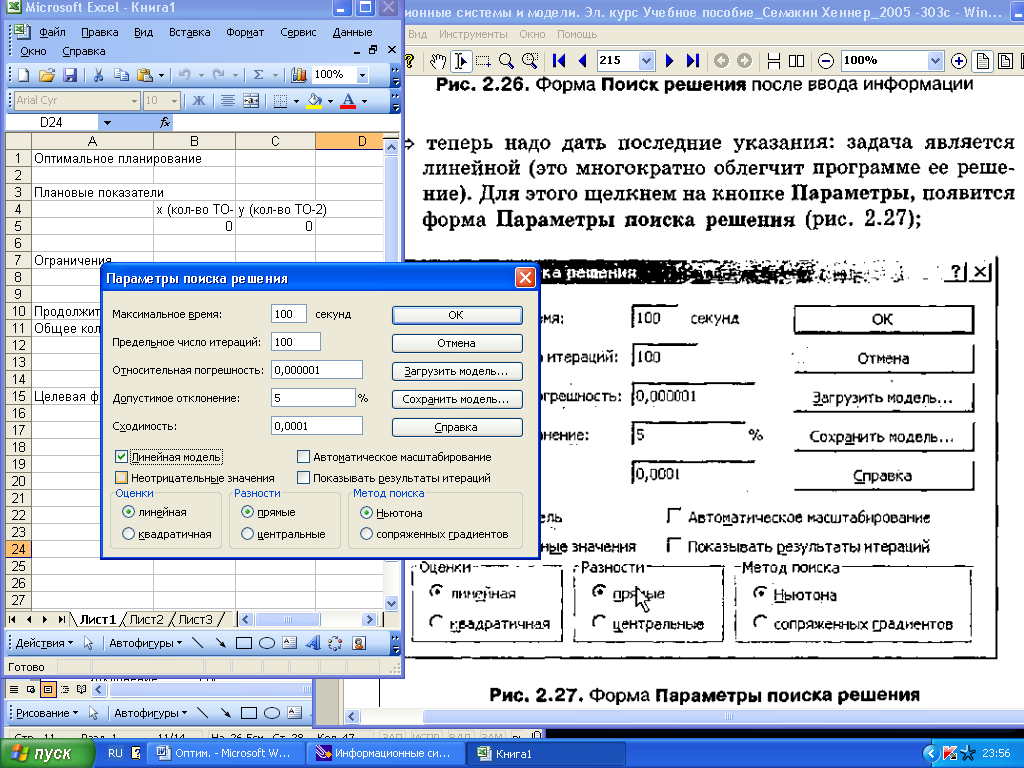Image resolution: width=1024 pixels, height=768 pixels.
Task: Click the Справка button in dialog
Action: click(457, 427)
